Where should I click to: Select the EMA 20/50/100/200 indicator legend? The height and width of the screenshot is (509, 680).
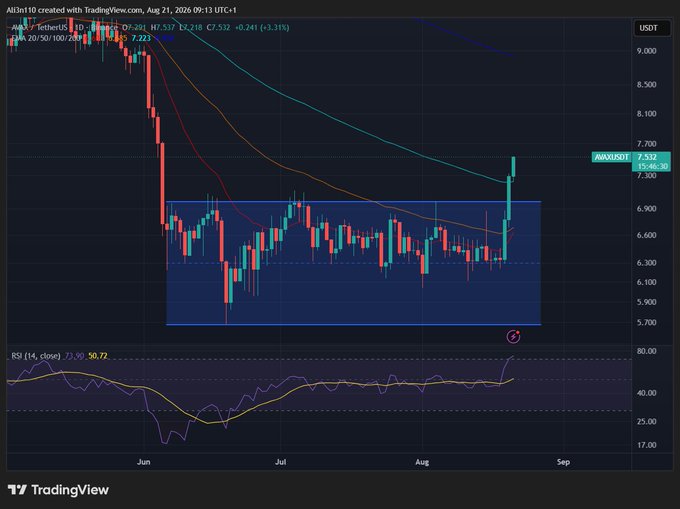44,38
